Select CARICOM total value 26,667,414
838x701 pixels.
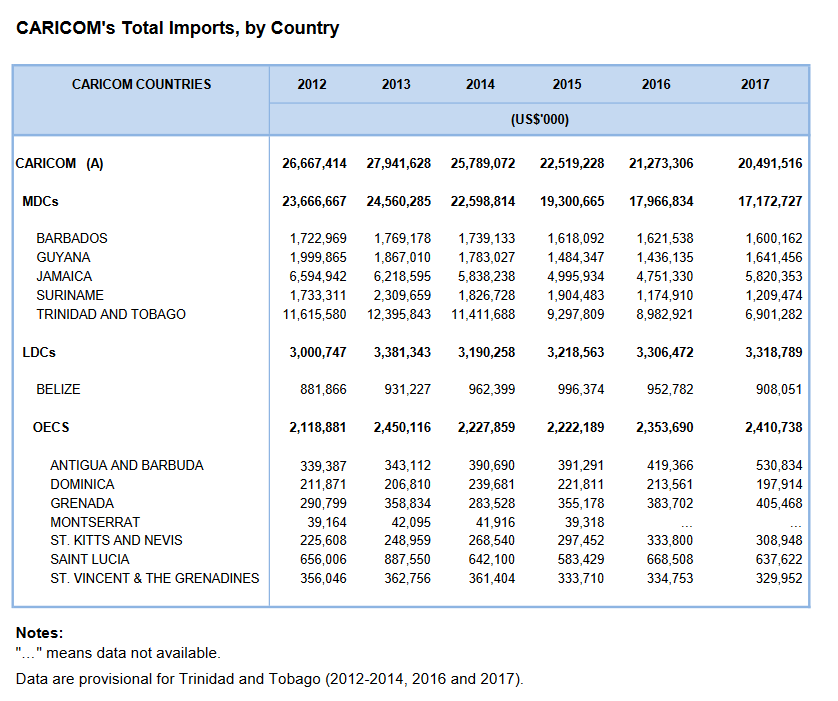pyautogui.click(x=314, y=164)
